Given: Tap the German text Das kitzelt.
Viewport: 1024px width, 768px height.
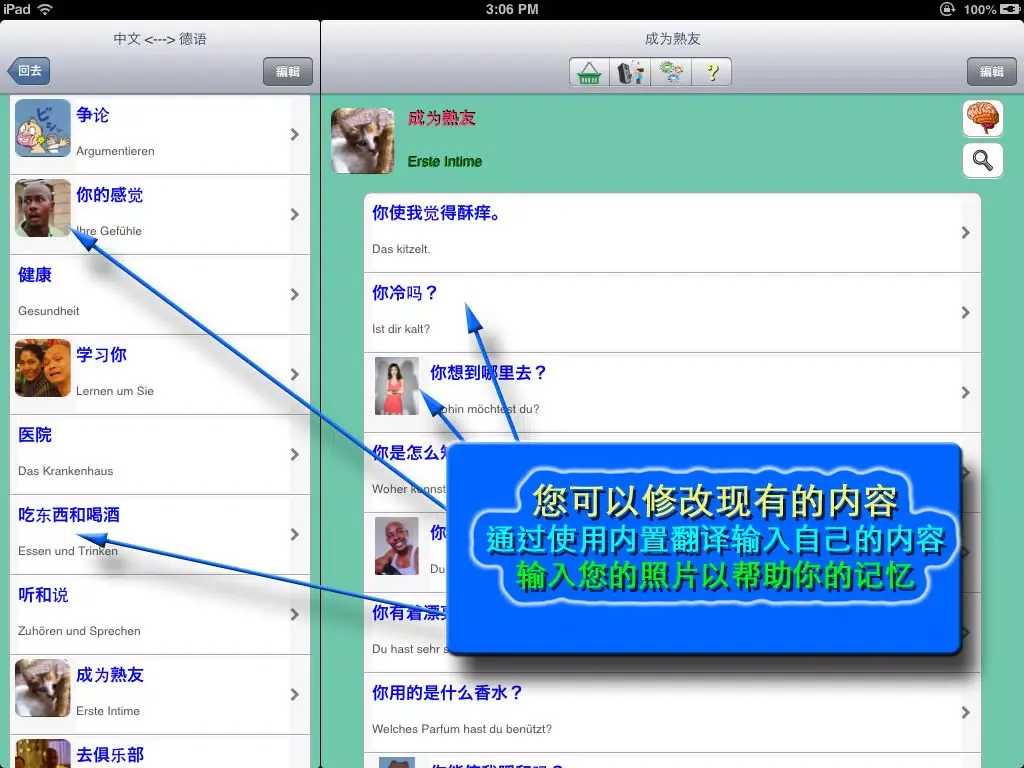Looking at the screenshot, I should point(401,249).
